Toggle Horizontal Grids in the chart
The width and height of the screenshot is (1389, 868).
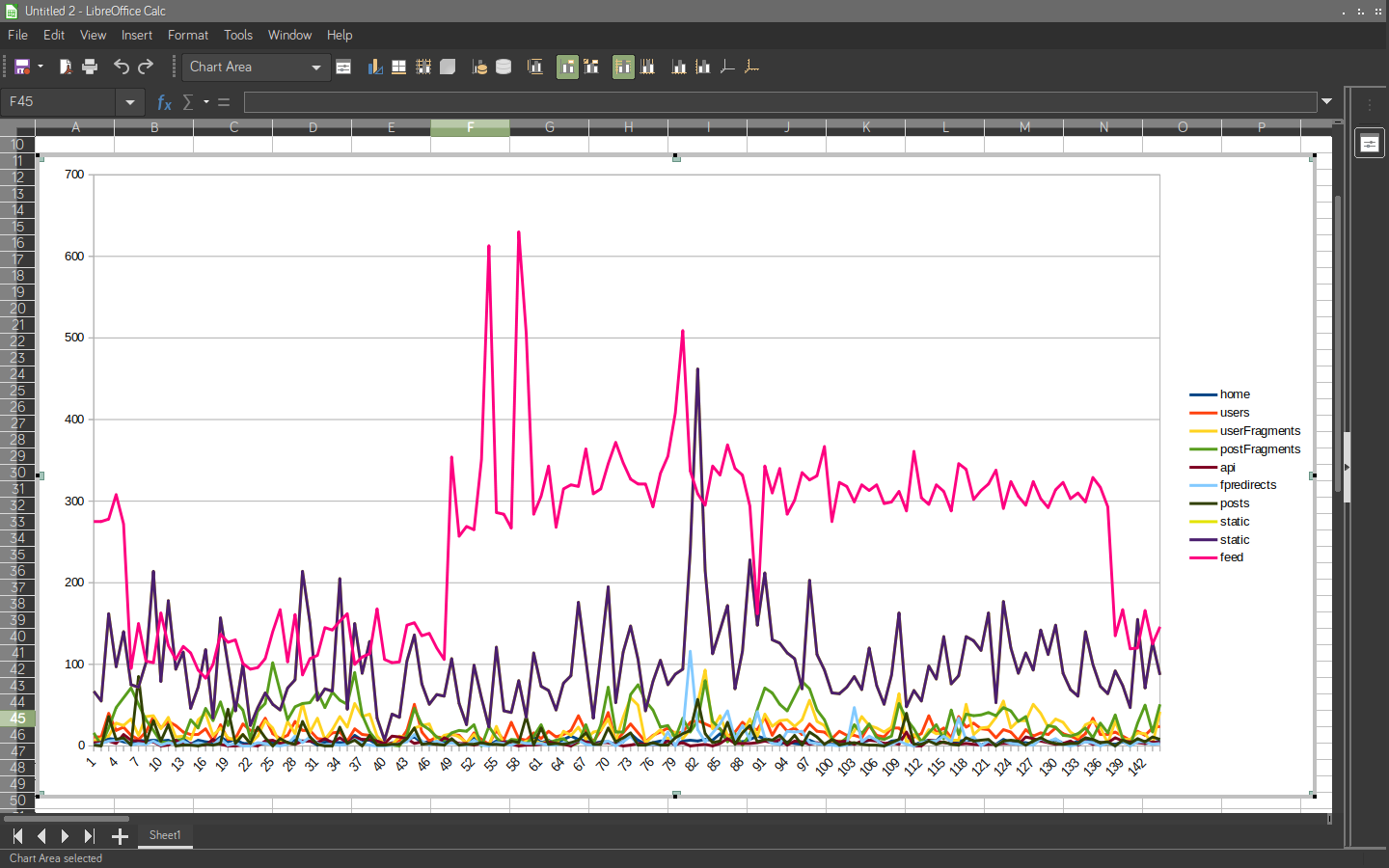point(623,67)
